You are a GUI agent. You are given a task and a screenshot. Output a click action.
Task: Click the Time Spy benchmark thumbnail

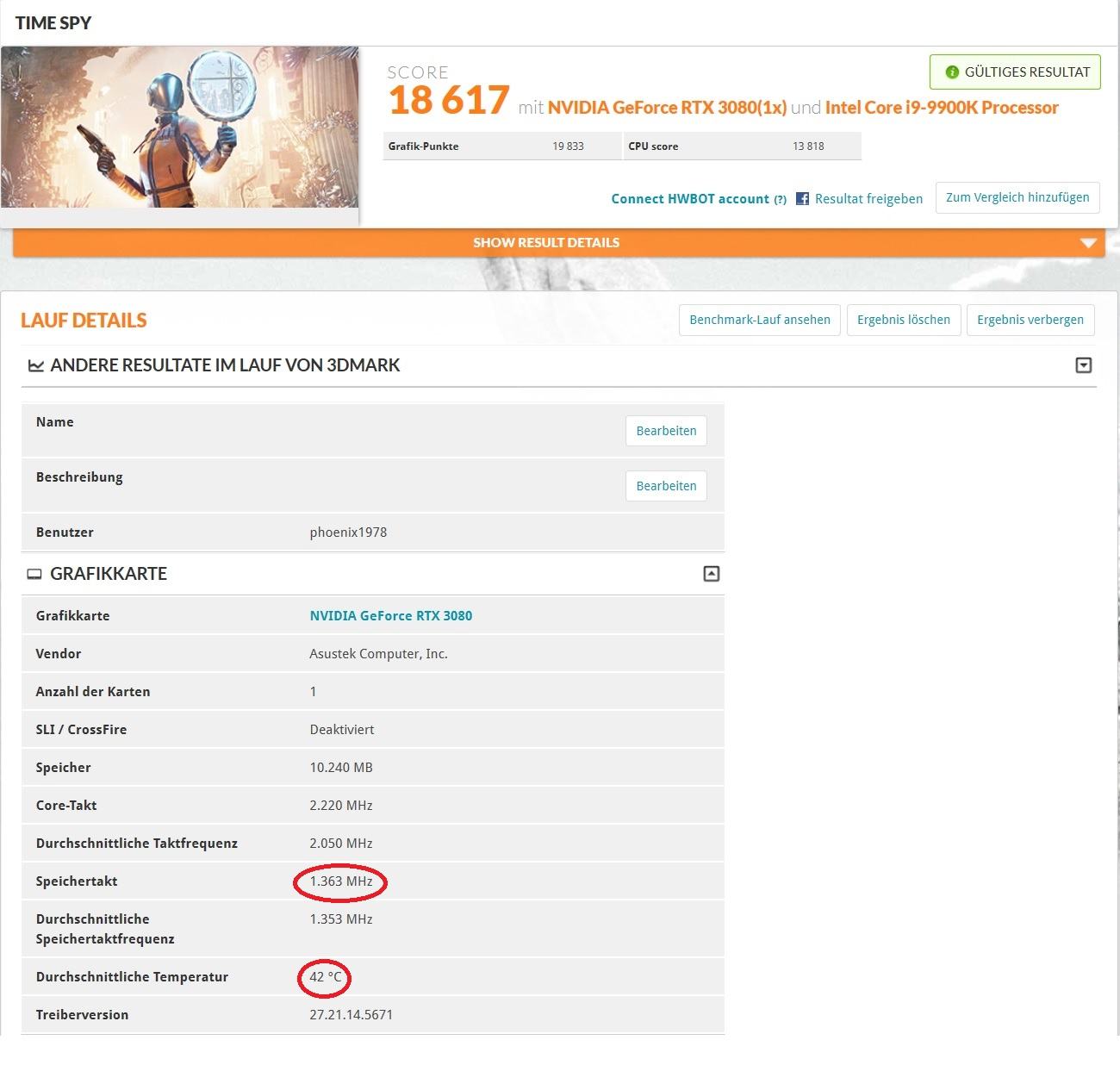point(179,127)
